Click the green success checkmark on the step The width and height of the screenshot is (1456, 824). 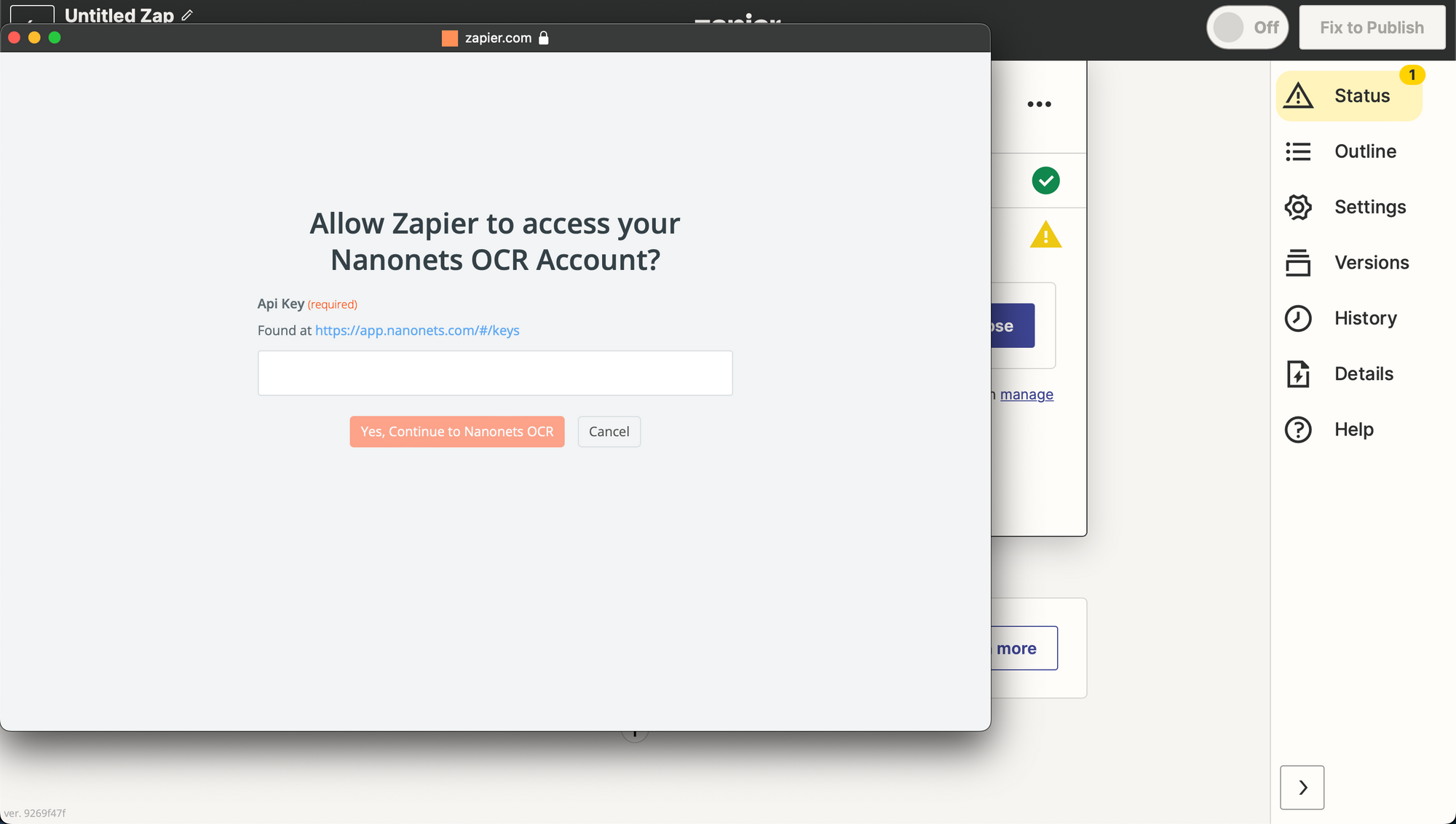click(1045, 180)
